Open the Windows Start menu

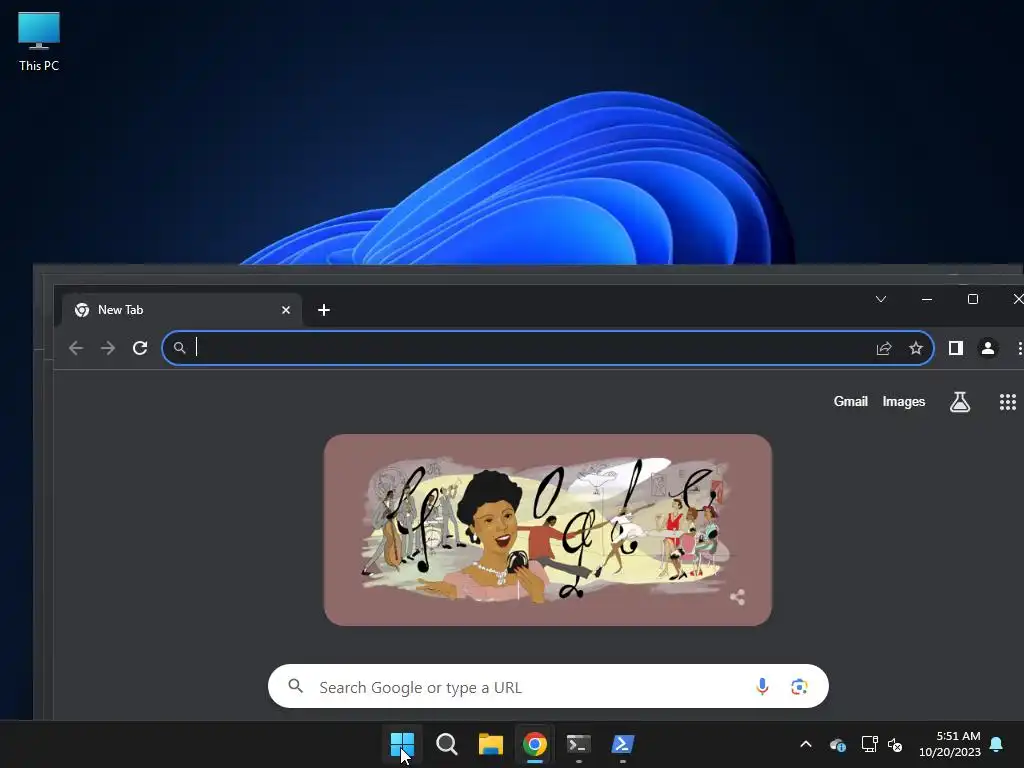(x=402, y=744)
